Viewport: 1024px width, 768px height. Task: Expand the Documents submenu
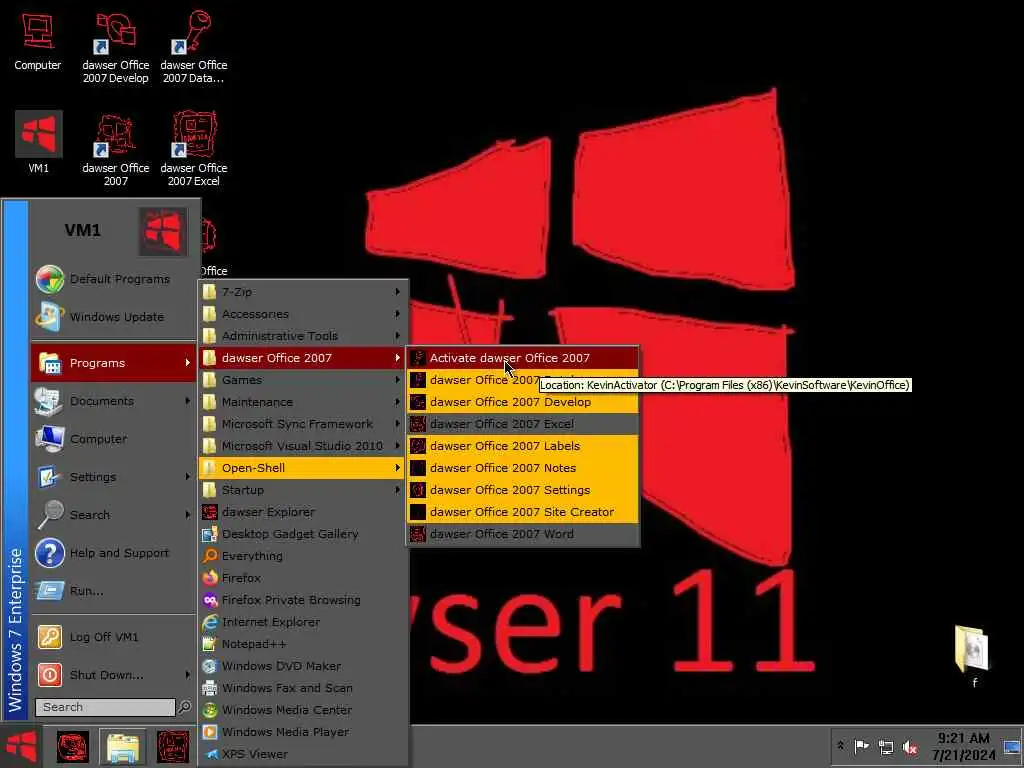(x=113, y=401)
